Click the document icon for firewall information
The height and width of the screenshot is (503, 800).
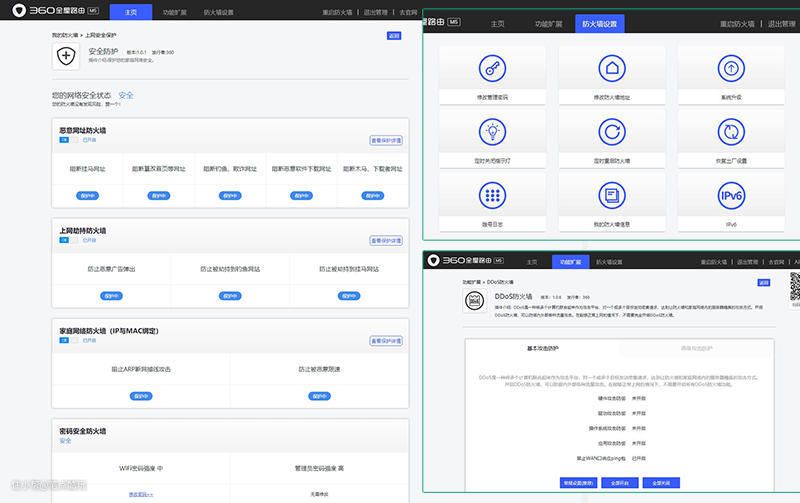pyautogui.click(x=611, y=194)
